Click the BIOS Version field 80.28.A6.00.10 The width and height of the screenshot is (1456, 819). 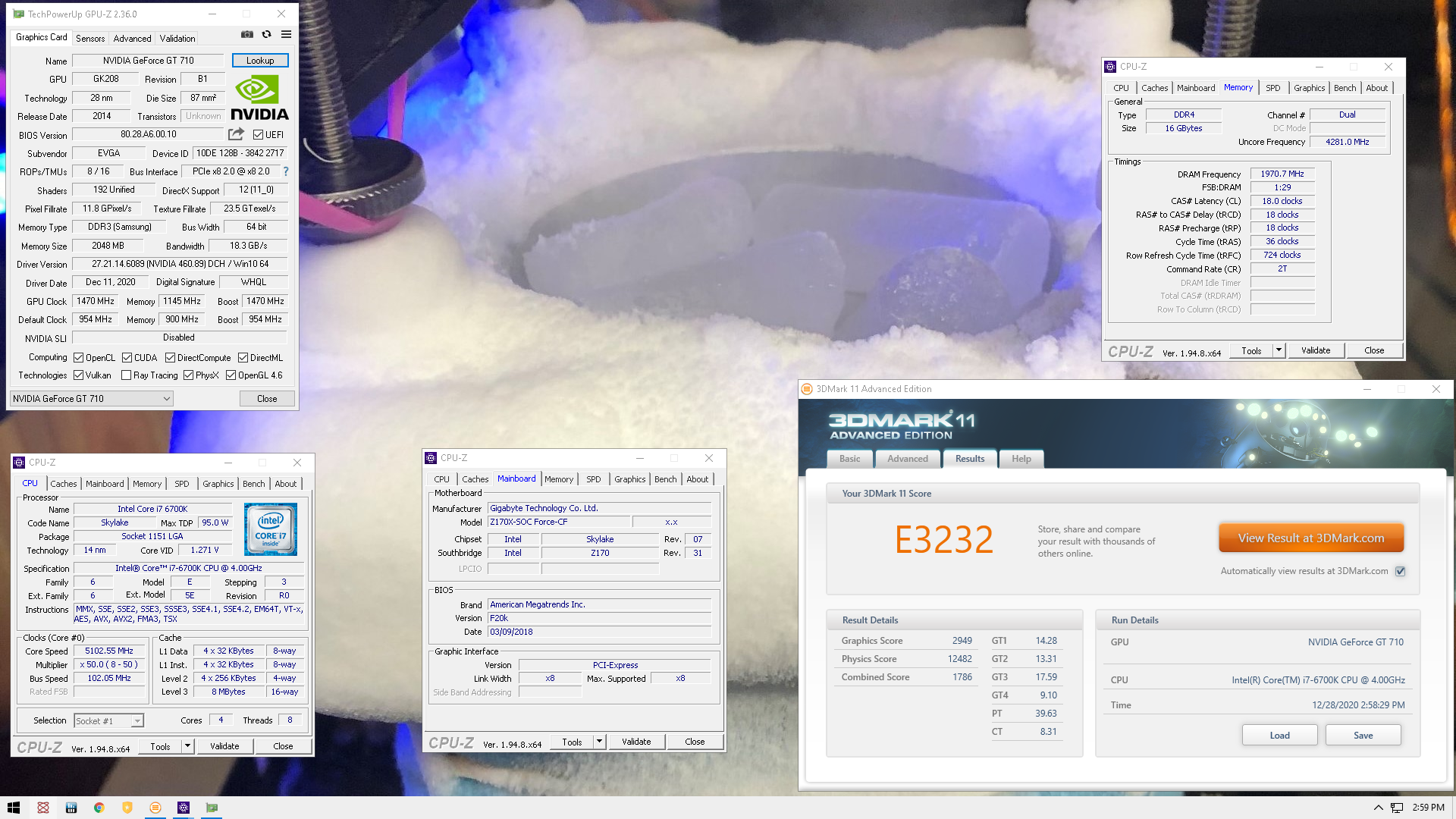click(149, 134)
